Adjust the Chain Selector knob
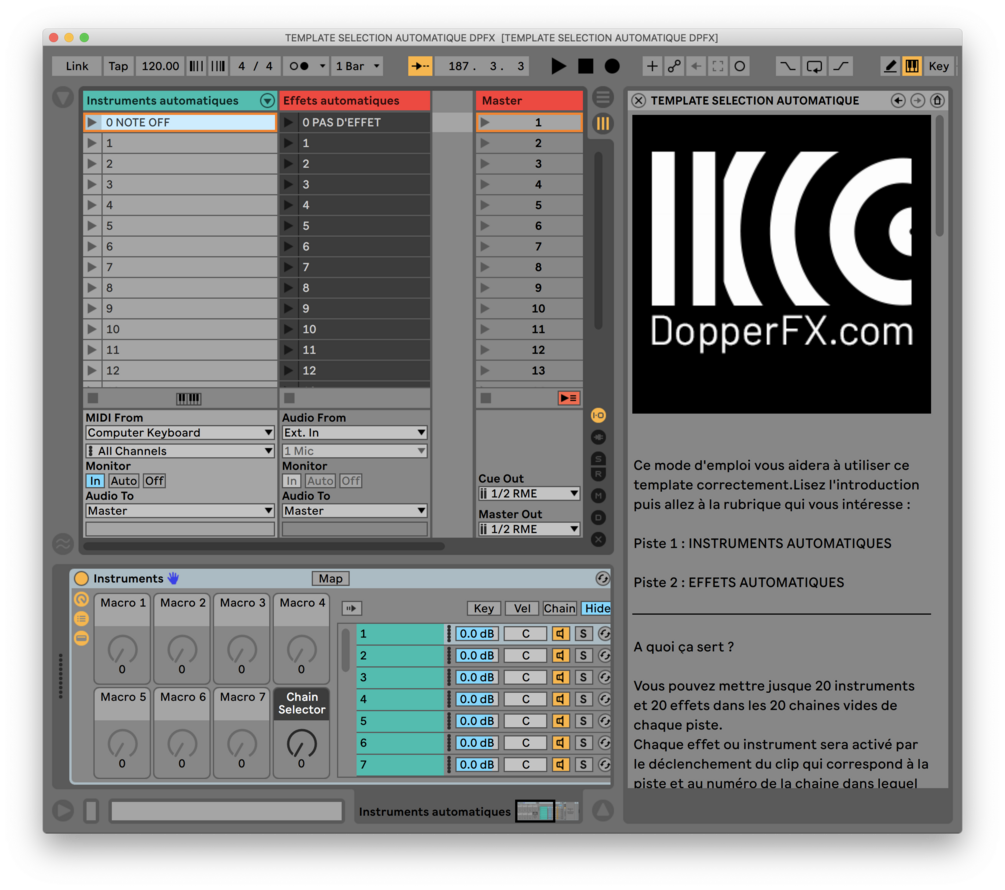This screenshot has height=890, width=1005. coord(301,744)
